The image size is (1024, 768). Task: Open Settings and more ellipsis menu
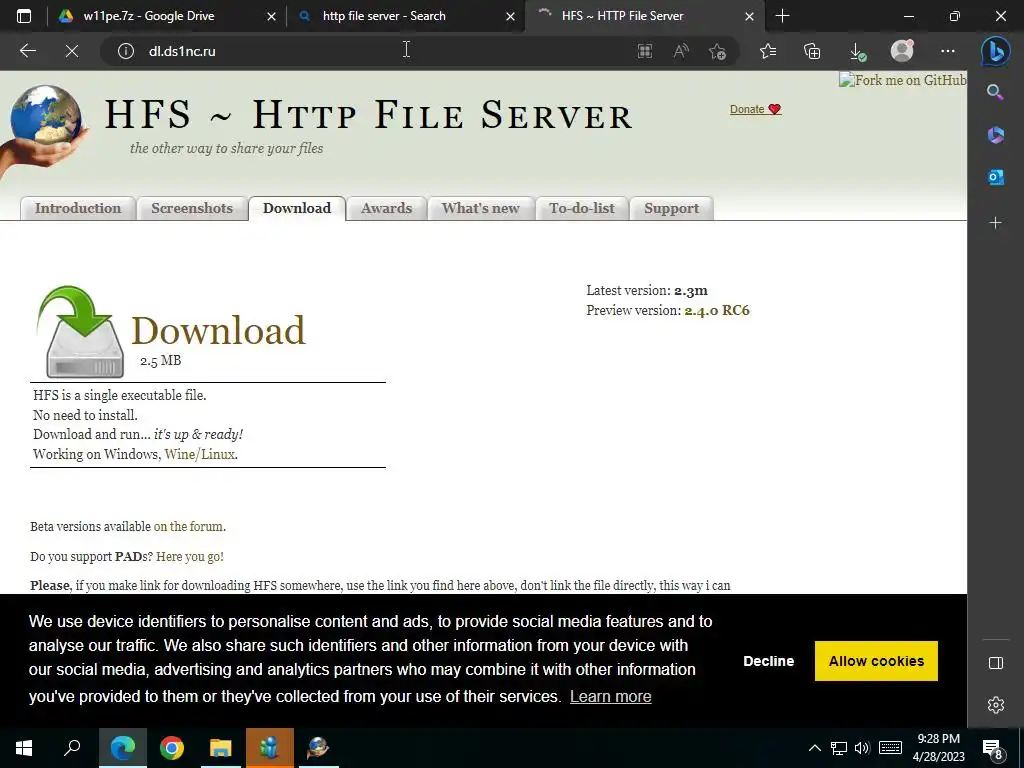pyautogui.click(x=948, y=51)
